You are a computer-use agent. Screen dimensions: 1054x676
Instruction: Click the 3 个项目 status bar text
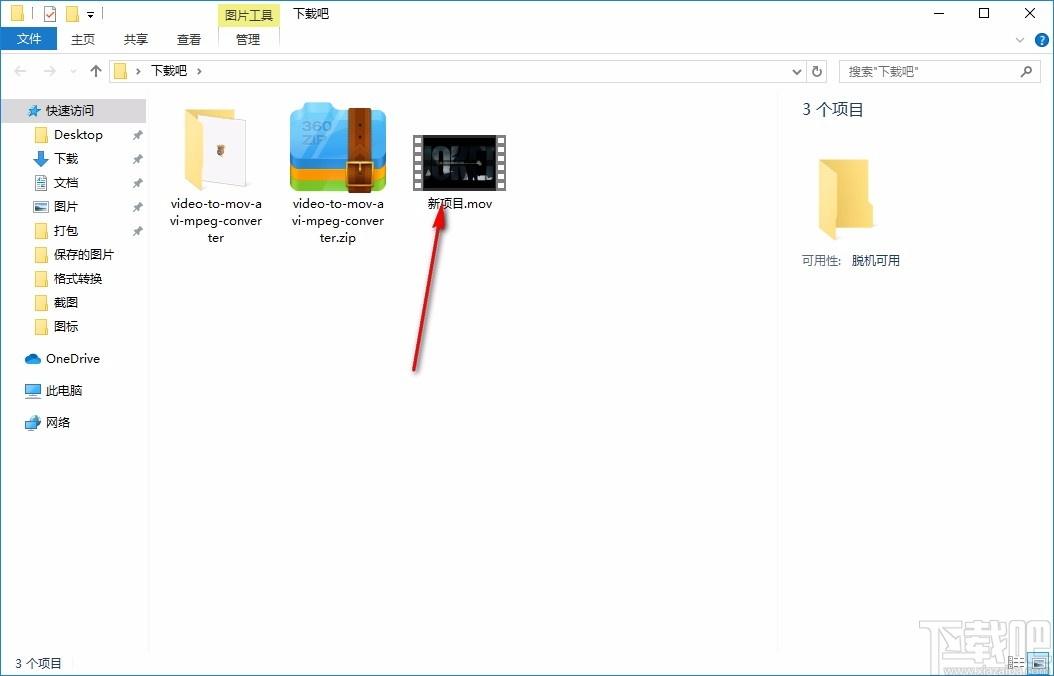38,664
